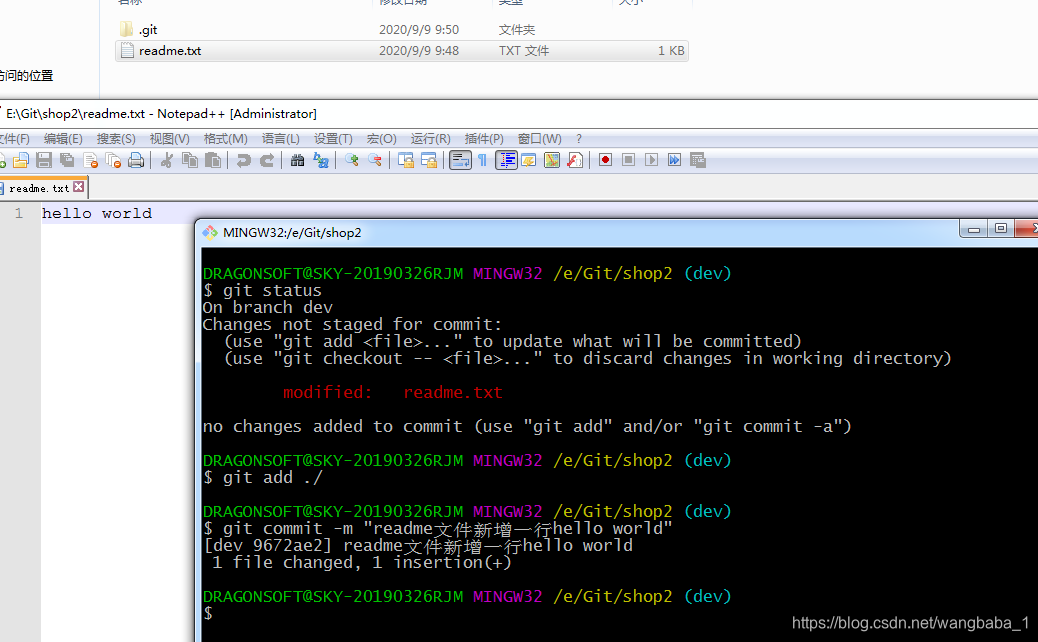This screenshot has width=1038, height=642.
Task: Click the last empty '$' prompt in terminal
Action: point(209,614)
